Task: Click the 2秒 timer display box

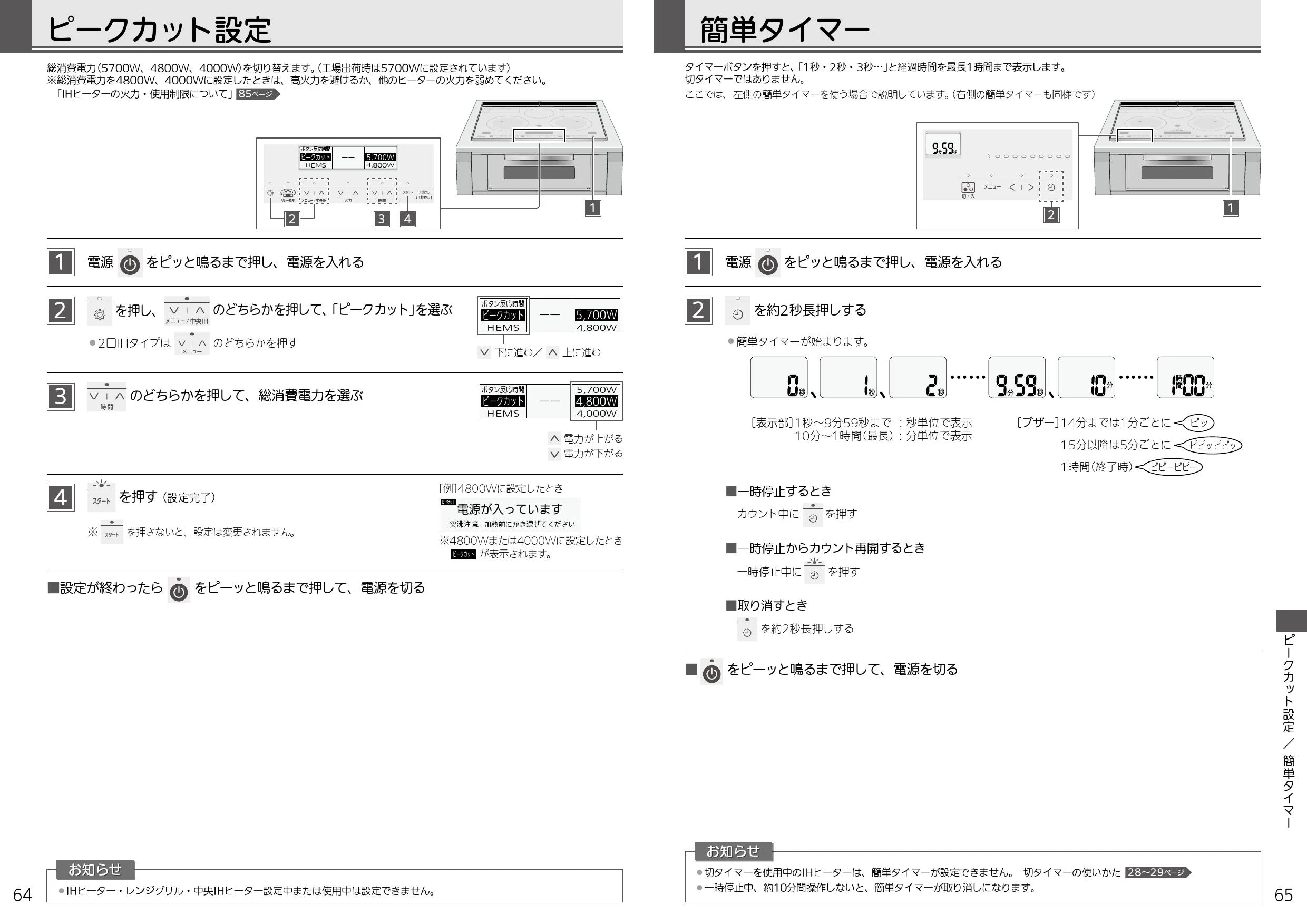Action: click(918, 377)
